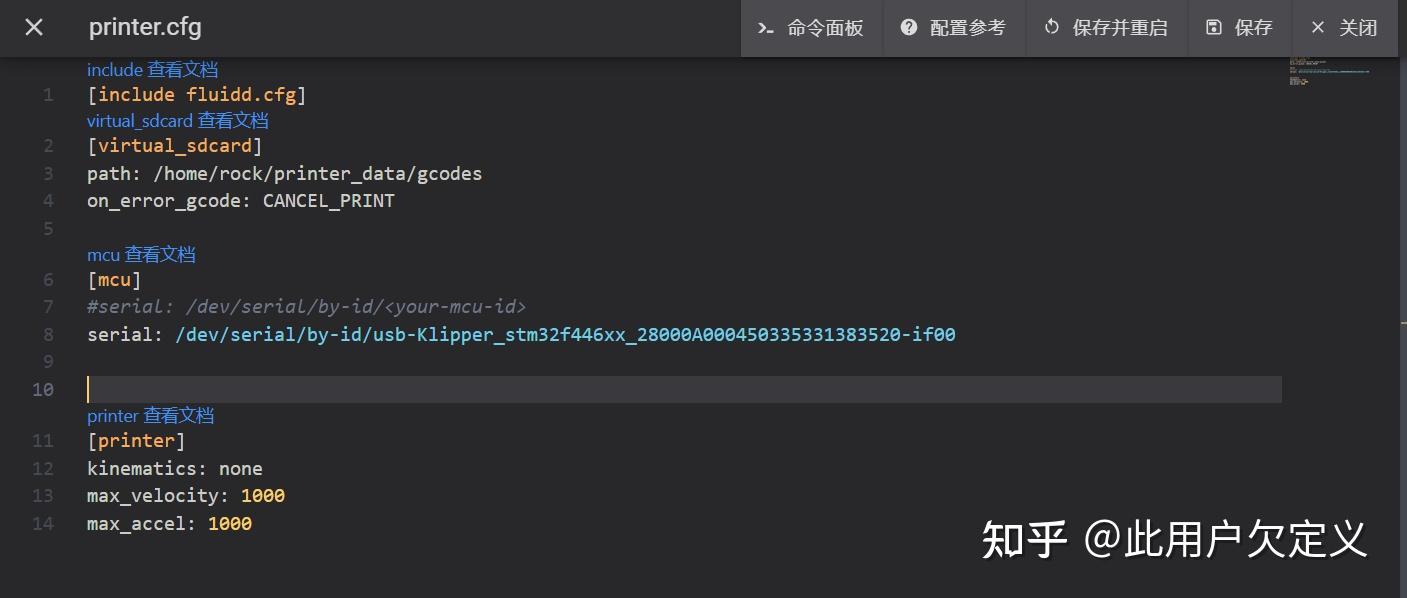Open docs for the virtual_sdcard section
The height and width of the screenshot is (598, 1407).
(233, 120)
